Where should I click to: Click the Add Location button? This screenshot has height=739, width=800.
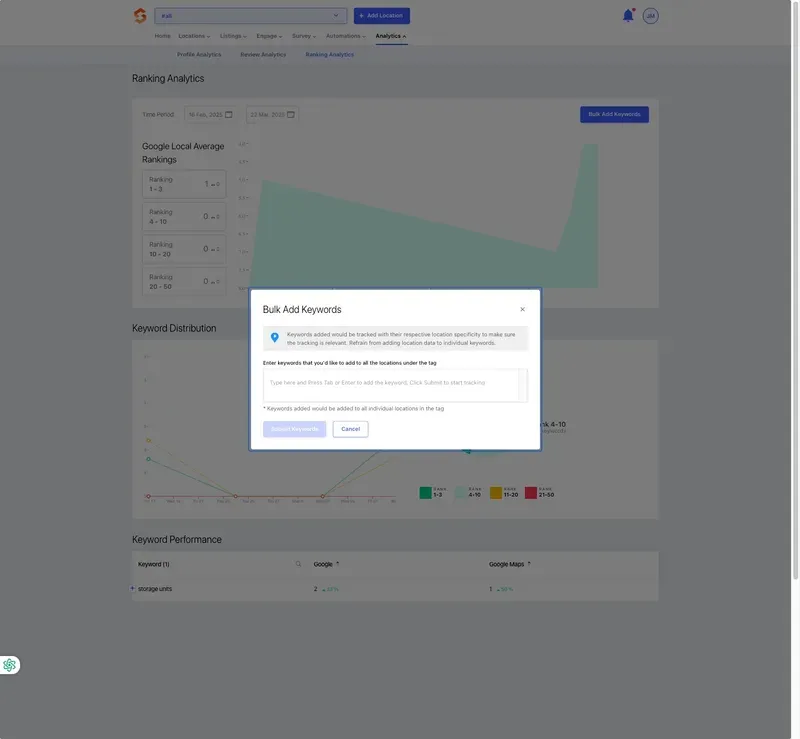tap(382, 16)
